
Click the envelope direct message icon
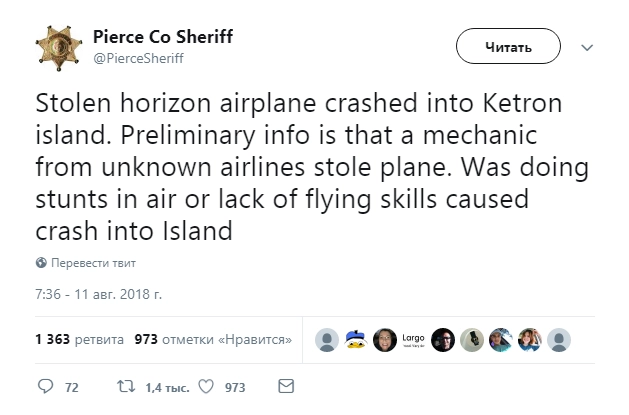(x=285, y=386)
